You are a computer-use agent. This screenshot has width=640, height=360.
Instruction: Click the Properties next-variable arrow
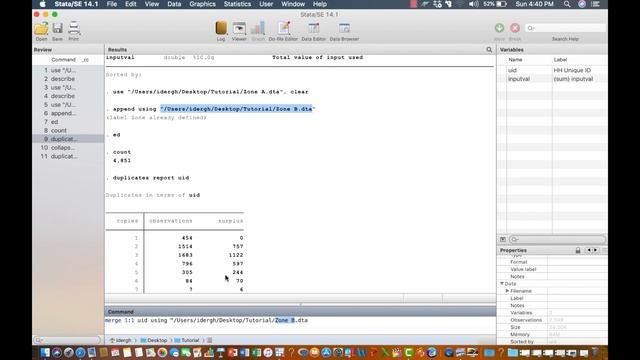pyautogui.click(x=596, y=250)
